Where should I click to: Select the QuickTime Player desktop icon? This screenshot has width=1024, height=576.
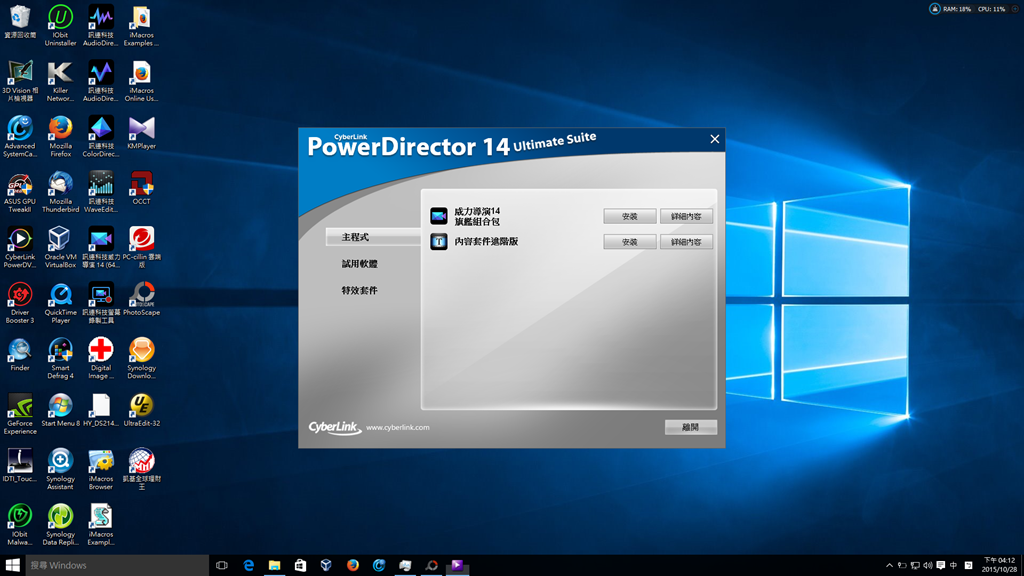(x=60, y=303)
